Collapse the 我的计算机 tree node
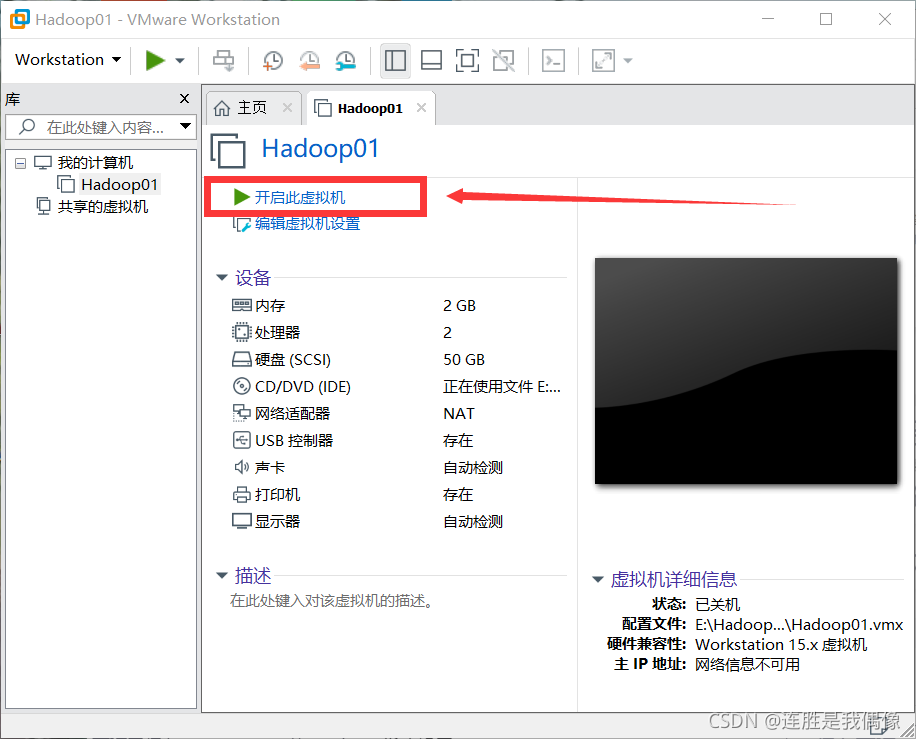The width and height of the screenshot is (916, 739). pos(20,163)
